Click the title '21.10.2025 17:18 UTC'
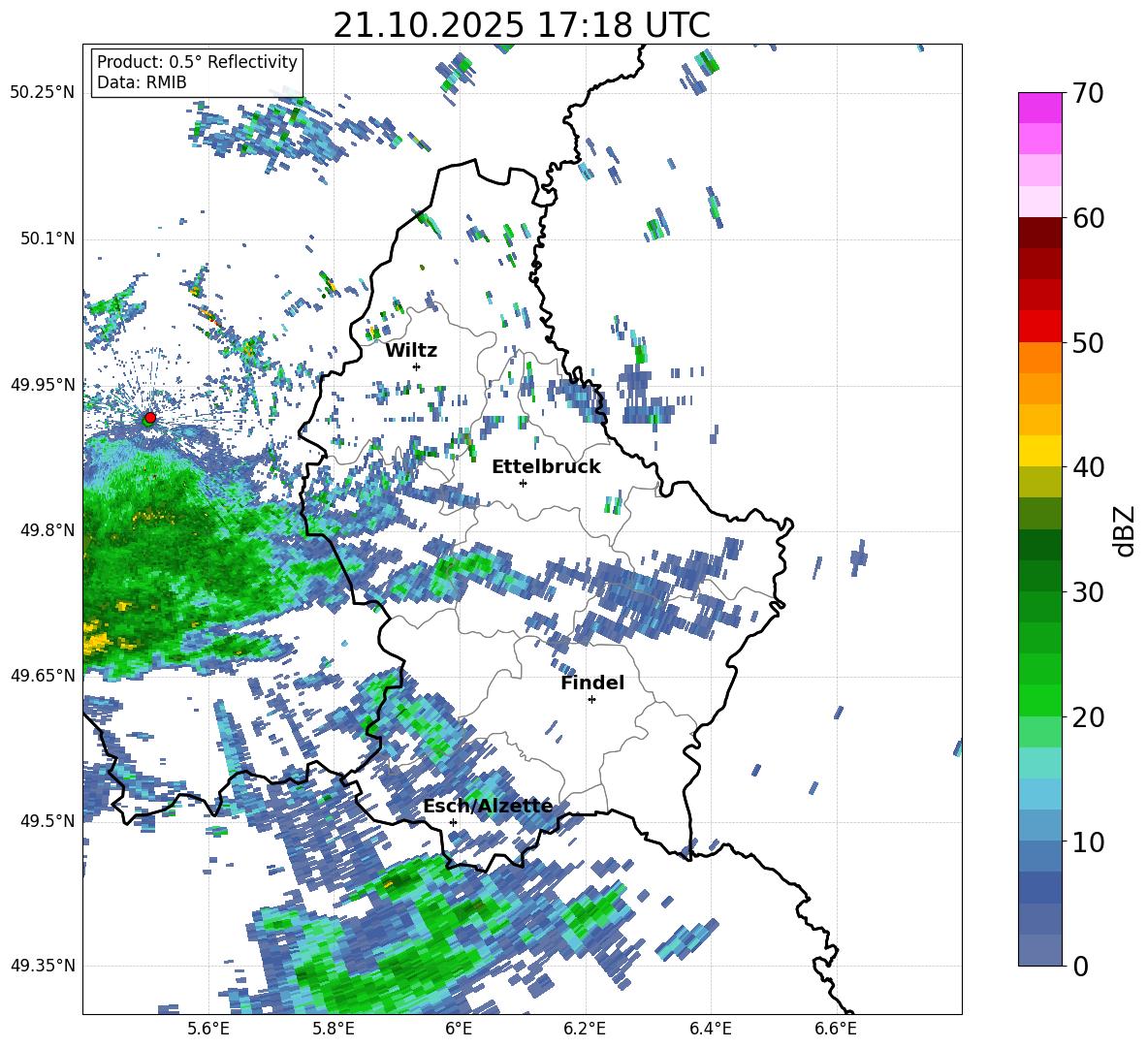The width and height of the screenshot is (1148, 1048). pos(522,25)
